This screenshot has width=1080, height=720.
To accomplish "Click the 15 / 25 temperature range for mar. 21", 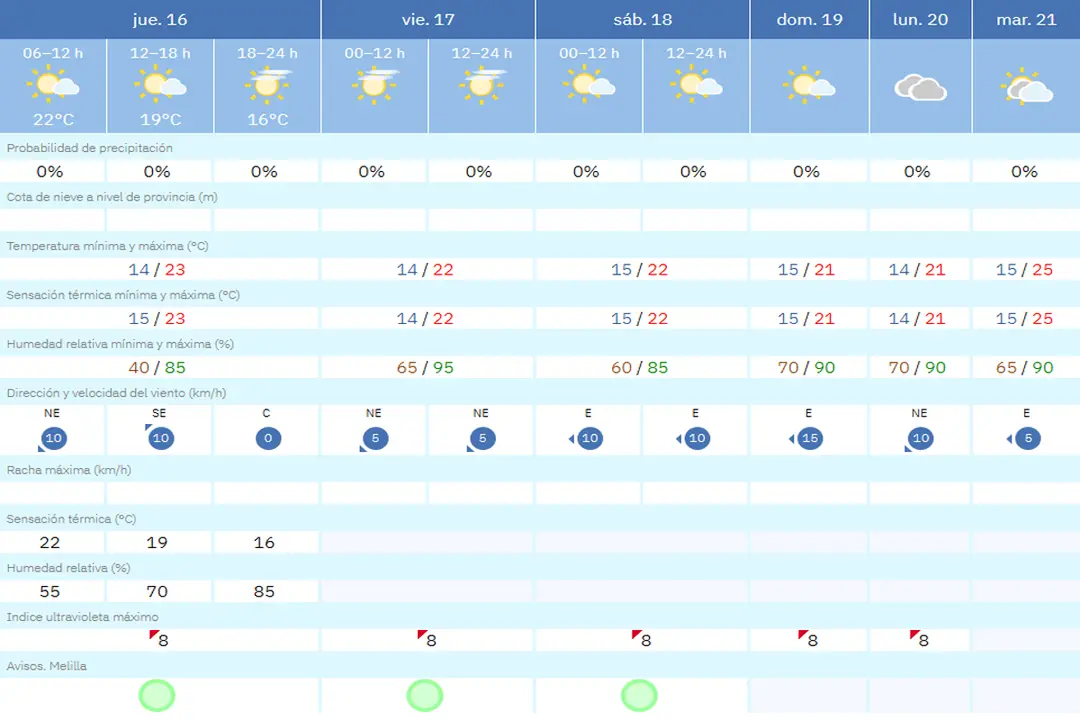I will point(1024,269).
